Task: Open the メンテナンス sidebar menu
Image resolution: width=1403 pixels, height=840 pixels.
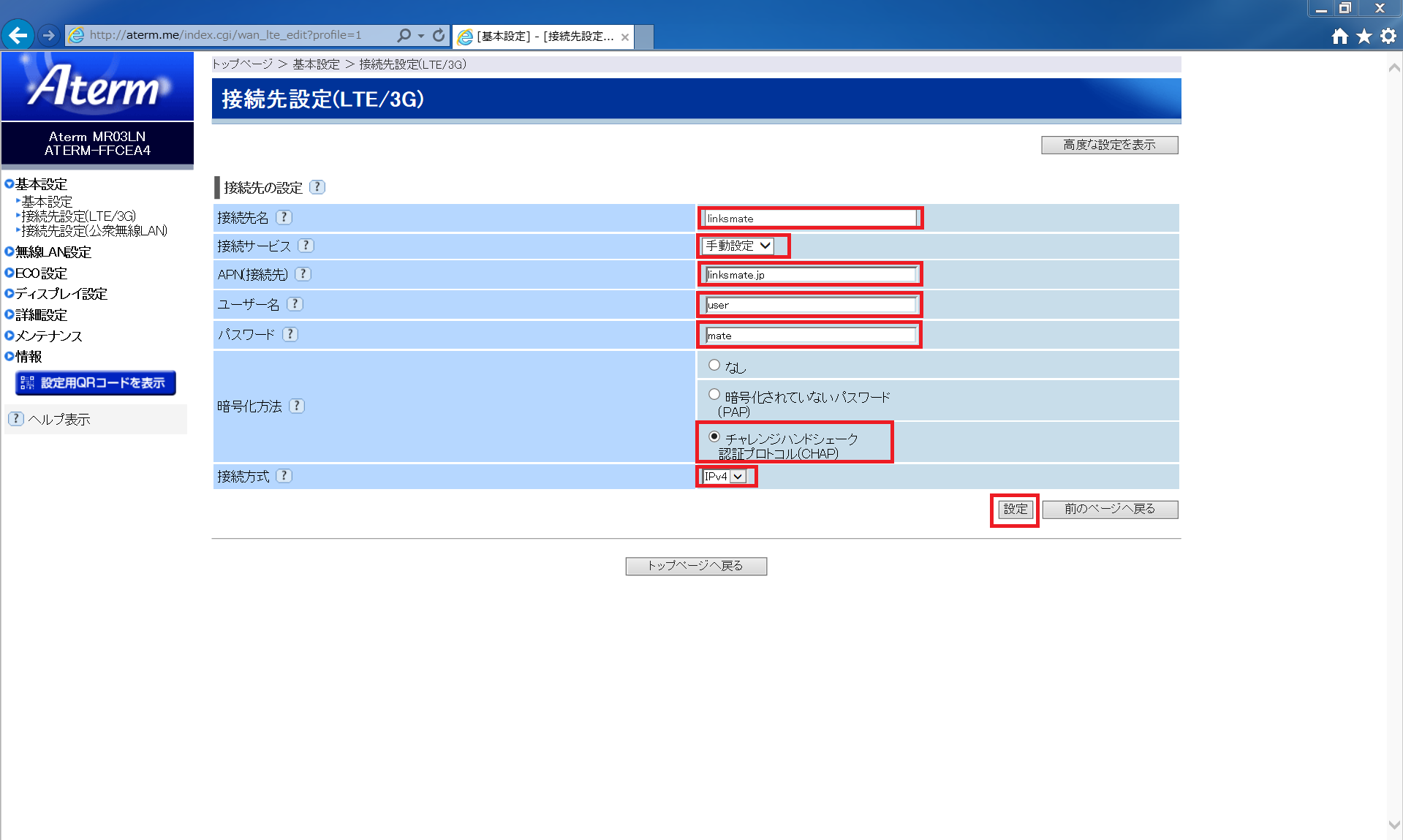Action: click(x=48, y=336)
